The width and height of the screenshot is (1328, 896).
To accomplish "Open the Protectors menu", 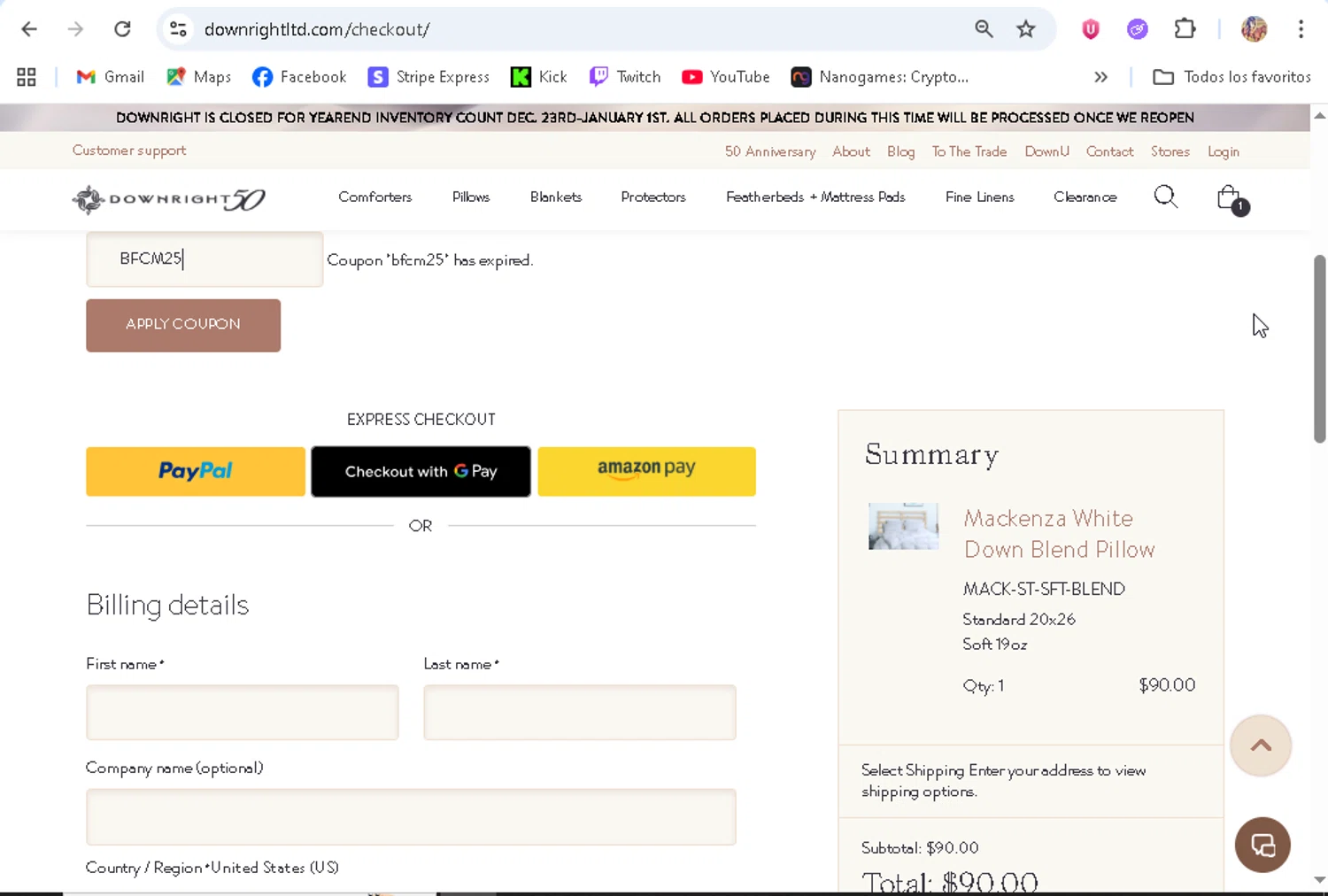I will click(x=653, y=197).
